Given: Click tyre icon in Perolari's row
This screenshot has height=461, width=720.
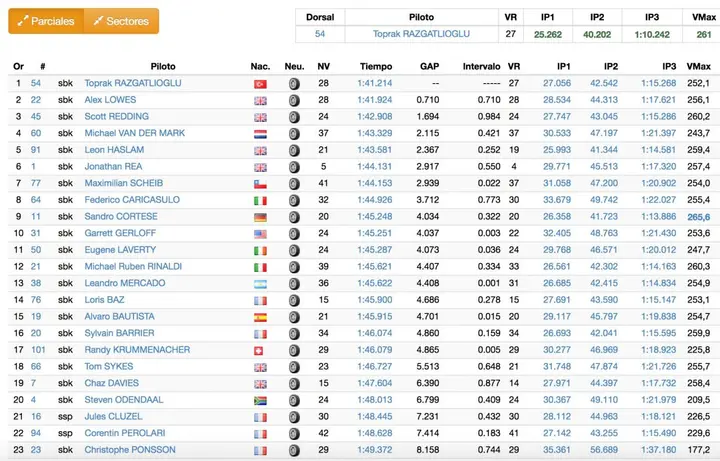Looking at the screenshot, I should pos(294,434).
